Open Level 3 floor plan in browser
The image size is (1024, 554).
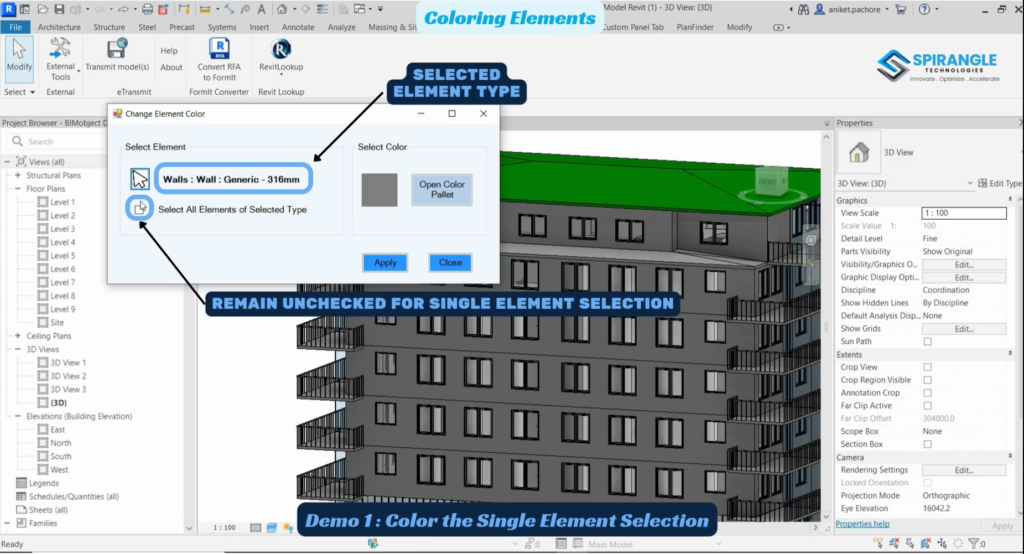tap(63, 229)
